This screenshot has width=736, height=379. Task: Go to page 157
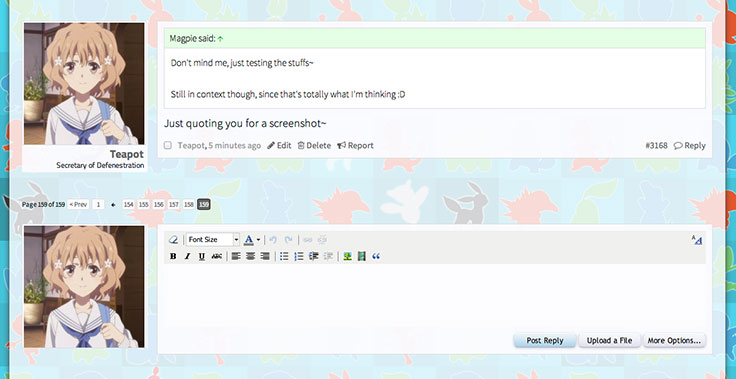[174, 204]
